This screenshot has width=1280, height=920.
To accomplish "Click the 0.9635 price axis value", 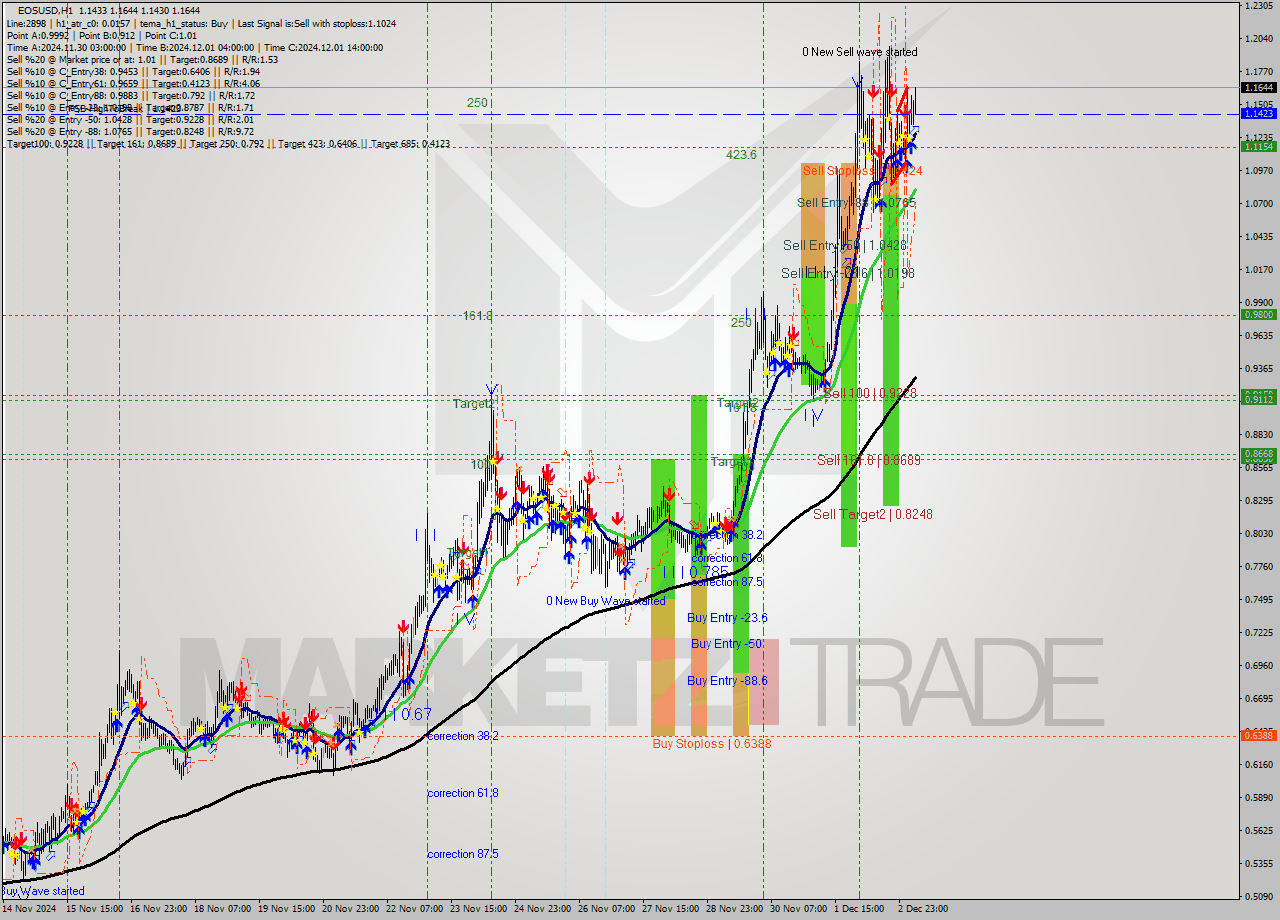I will pos(1258,335).
